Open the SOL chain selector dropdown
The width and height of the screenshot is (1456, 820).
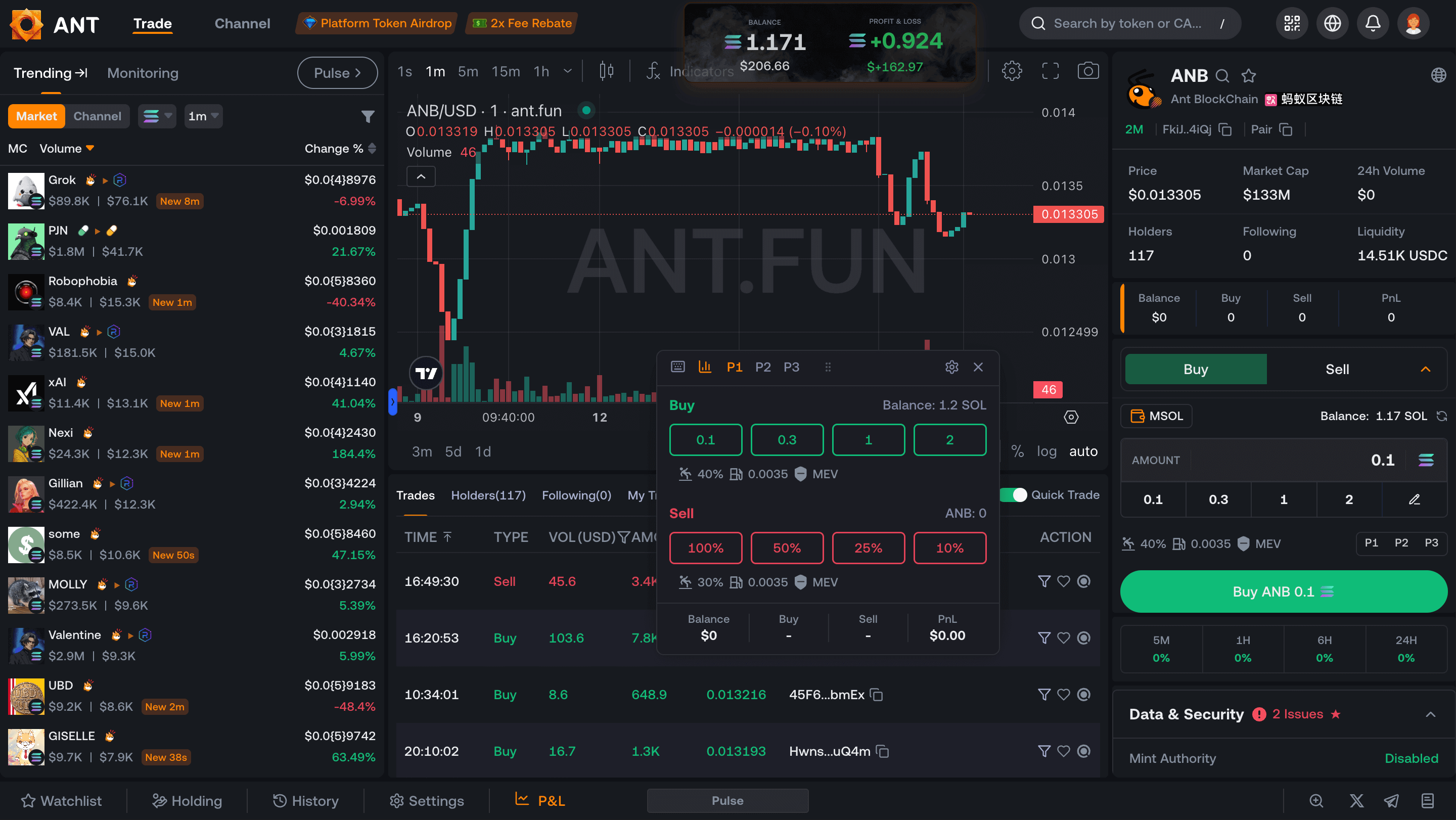(157, 116)
